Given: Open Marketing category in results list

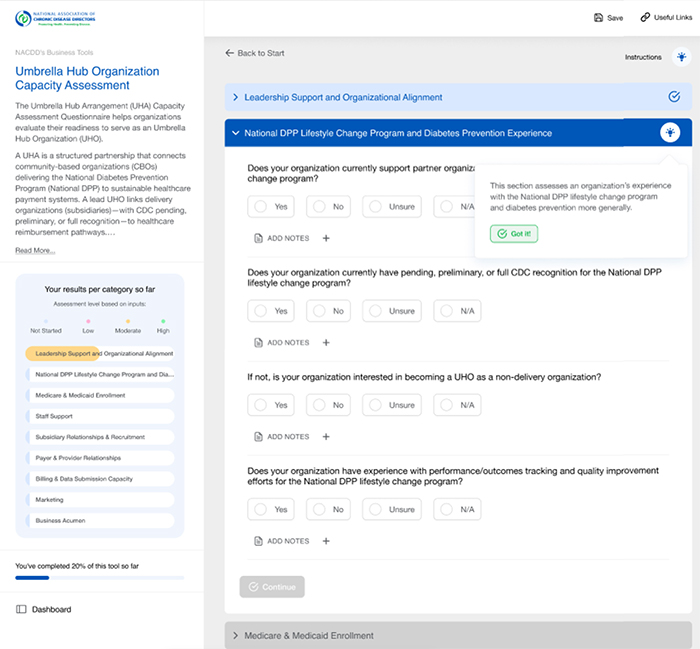Looking at the screenshot, I should (x=100, y=499).
